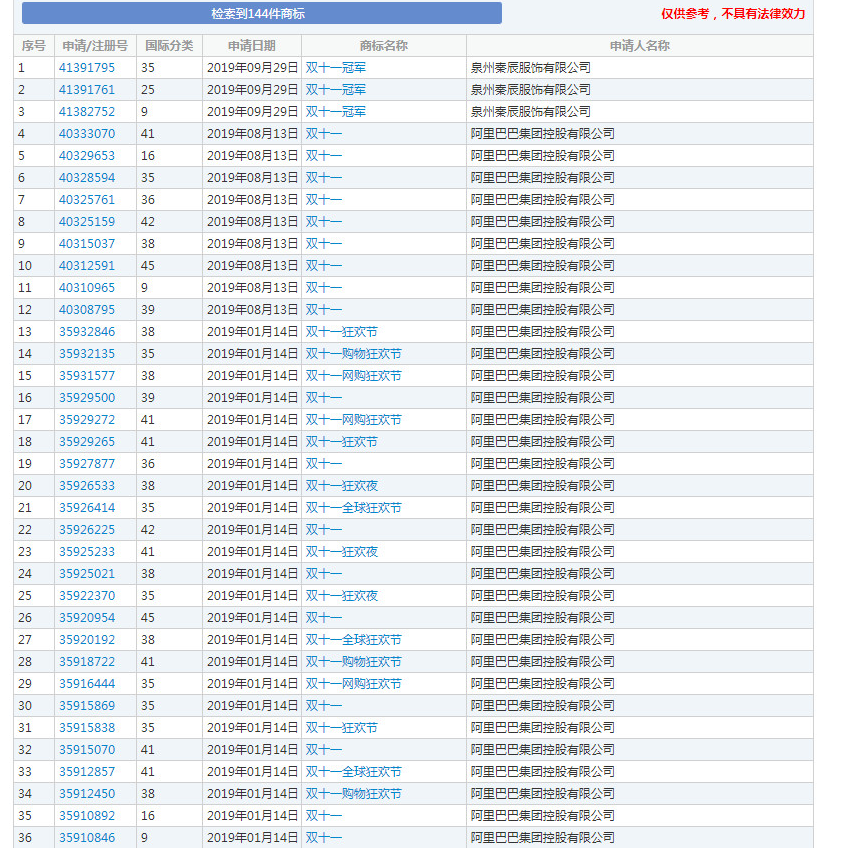
Task: Open registration number 35925021
Action: point(86,574)
